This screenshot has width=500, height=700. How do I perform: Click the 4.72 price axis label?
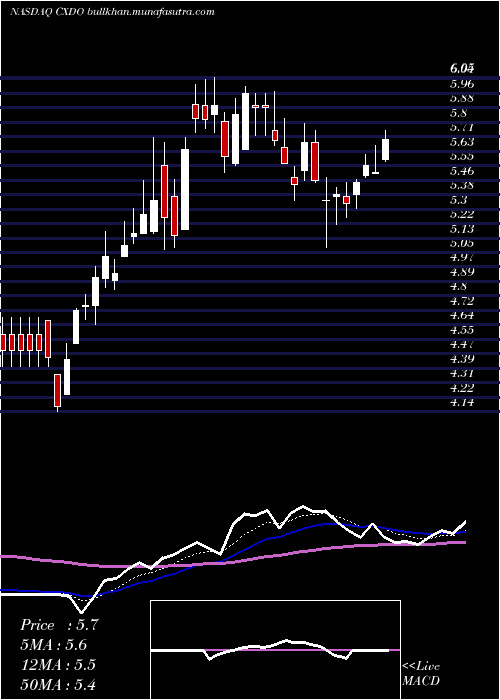pos(462,301)
